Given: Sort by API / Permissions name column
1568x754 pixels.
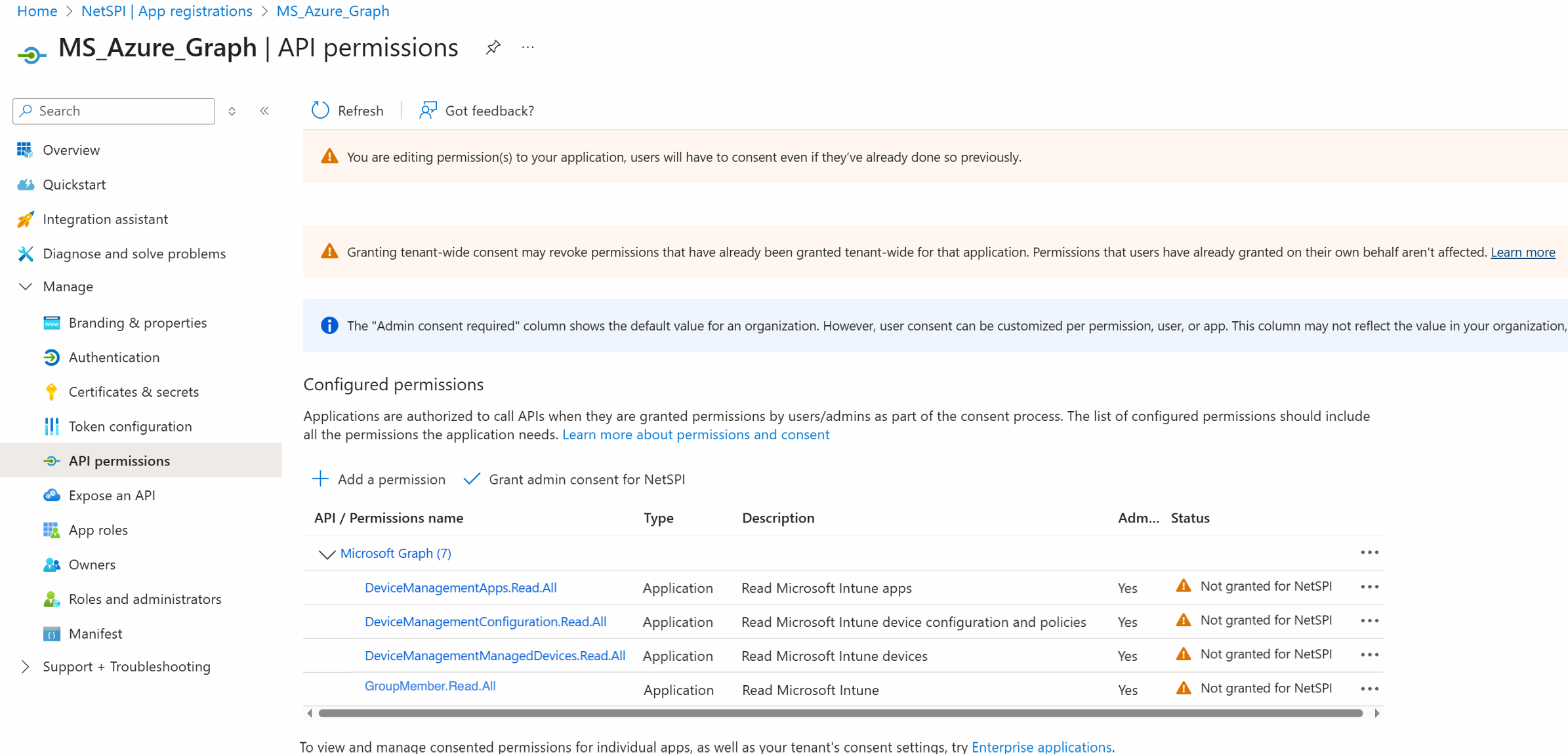Looking at the screenshot, I should 388,518.
